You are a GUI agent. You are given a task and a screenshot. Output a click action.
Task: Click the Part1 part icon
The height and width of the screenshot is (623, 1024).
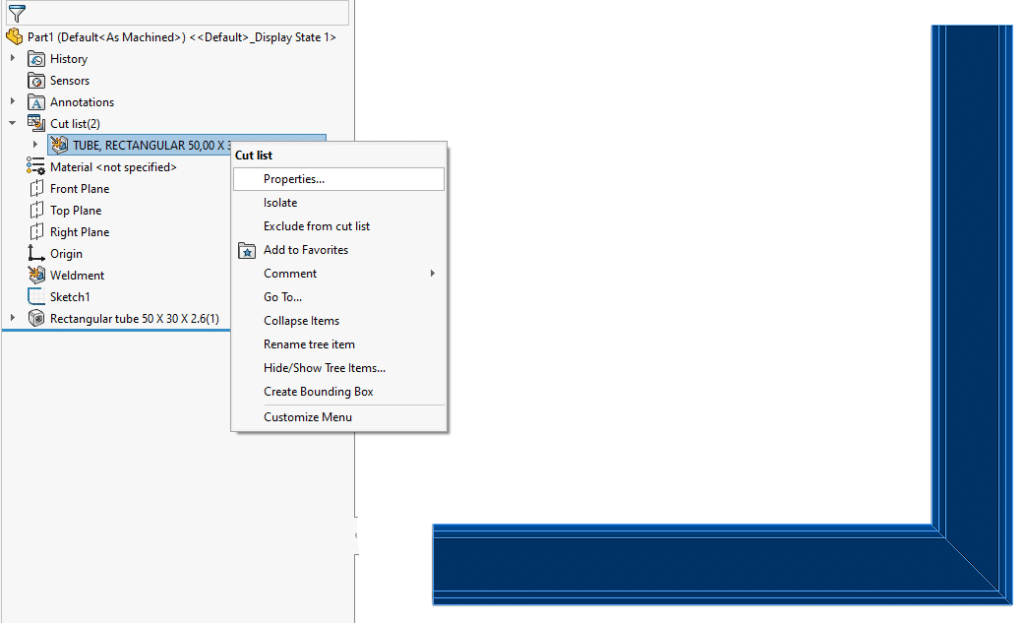click(14, 36)
